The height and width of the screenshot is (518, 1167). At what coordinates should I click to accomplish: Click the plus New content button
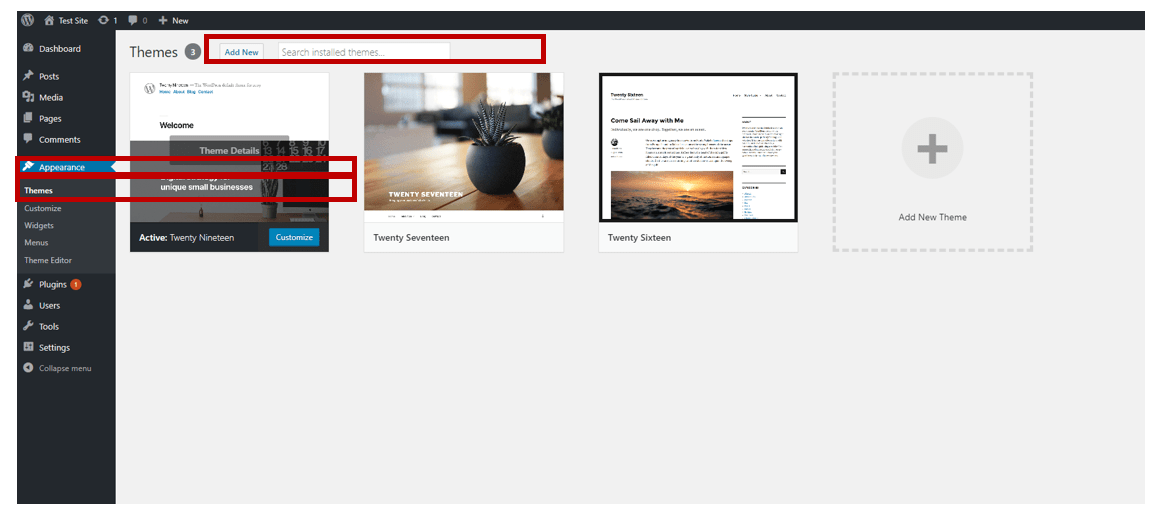[x=174, y=20]
